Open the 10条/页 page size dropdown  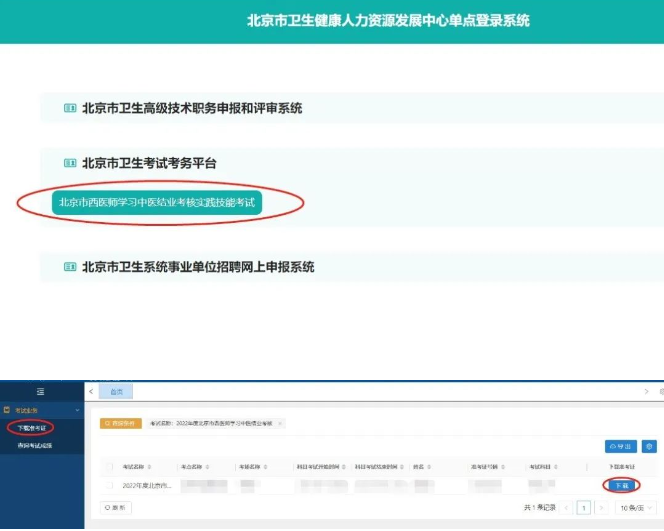pos(634,508)
